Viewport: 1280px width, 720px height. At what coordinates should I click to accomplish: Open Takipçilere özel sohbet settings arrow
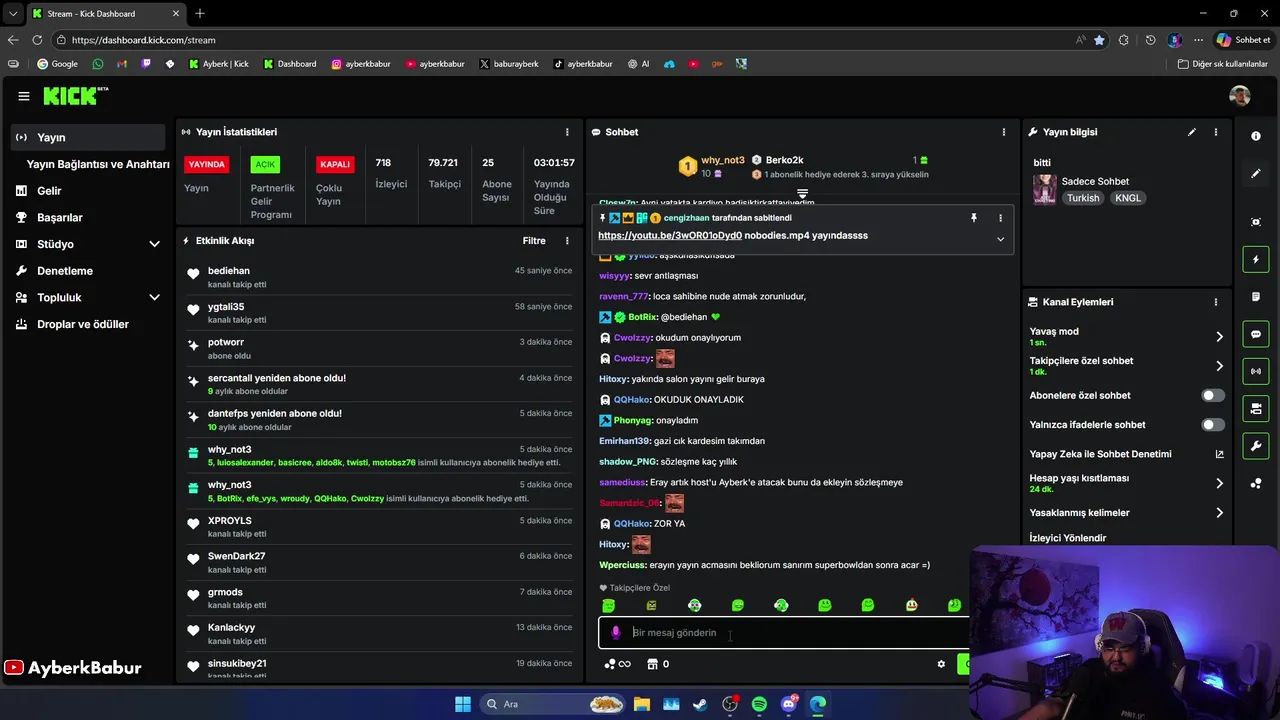click(x=1219, y=366)
